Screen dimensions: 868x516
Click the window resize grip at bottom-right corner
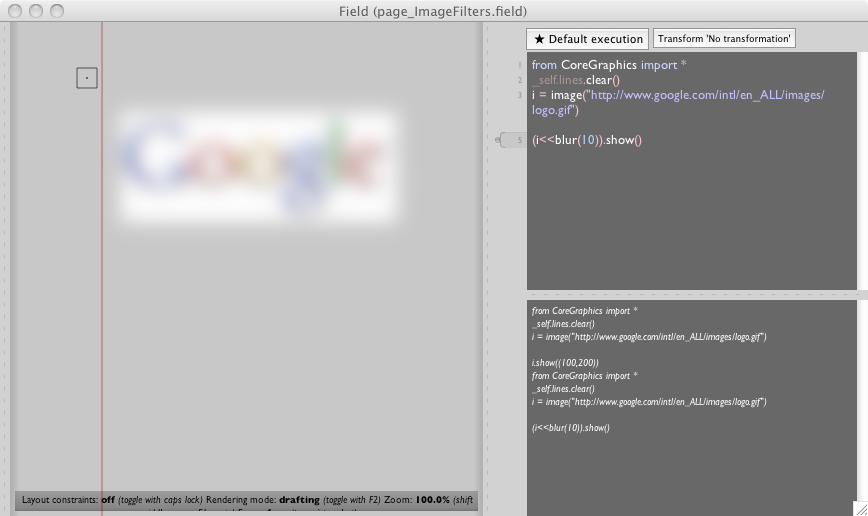tap(860, 508)
